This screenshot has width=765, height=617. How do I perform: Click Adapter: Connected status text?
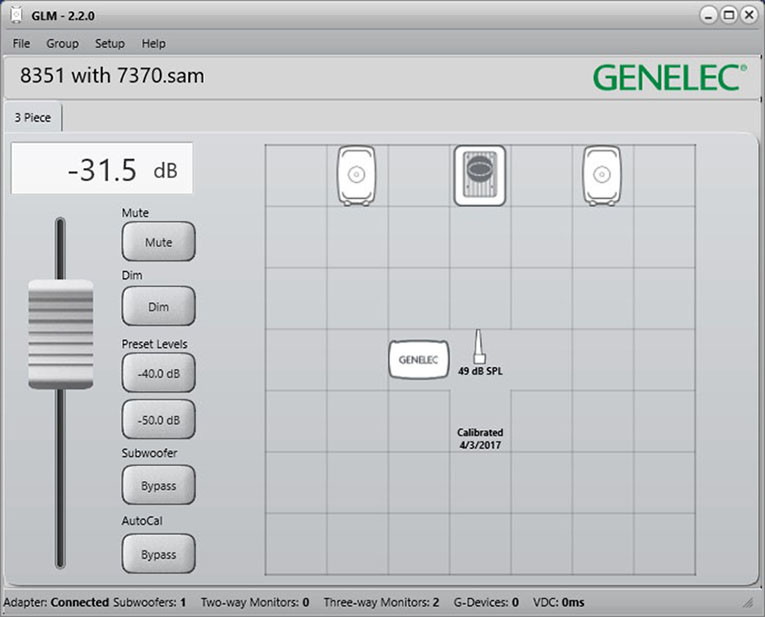56,602
